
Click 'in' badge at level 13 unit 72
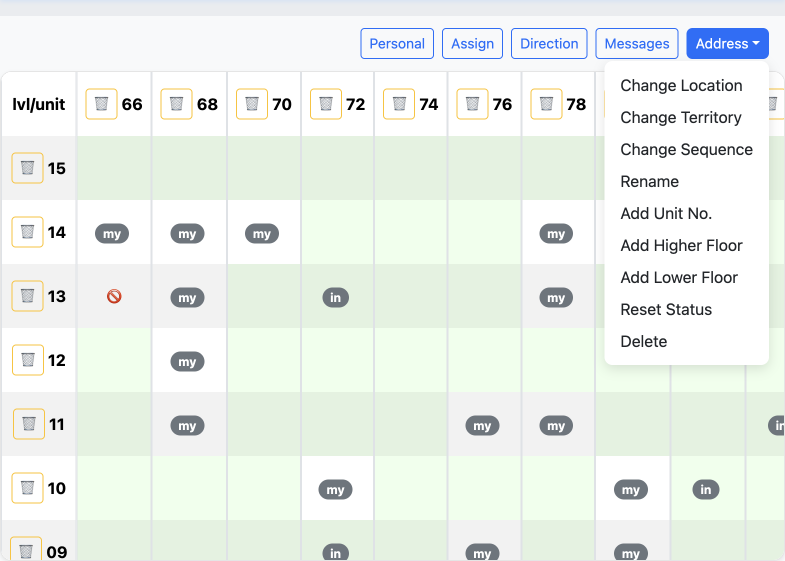pyautogui.click(x=335, y=298)
